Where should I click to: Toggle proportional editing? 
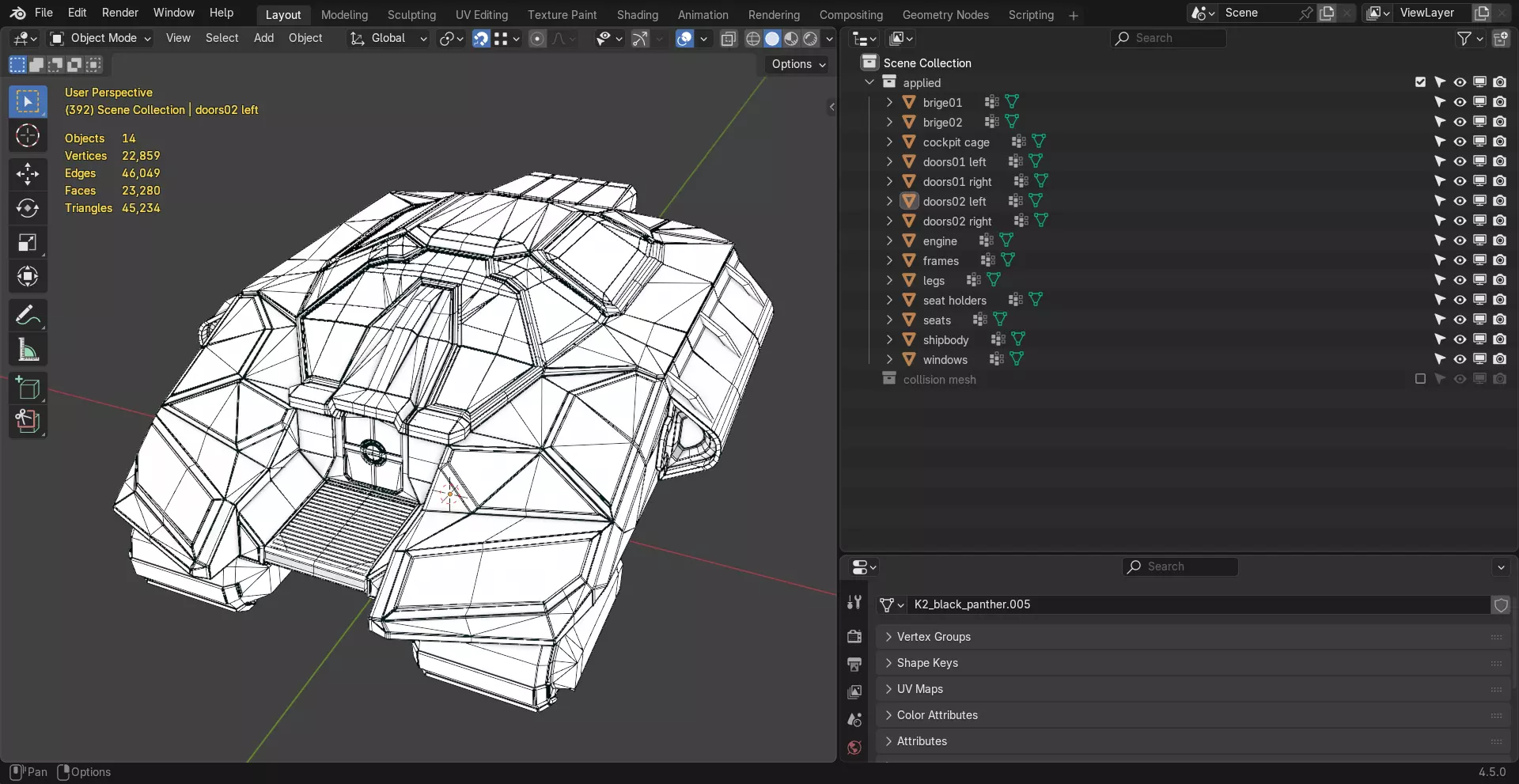(537, 39)
